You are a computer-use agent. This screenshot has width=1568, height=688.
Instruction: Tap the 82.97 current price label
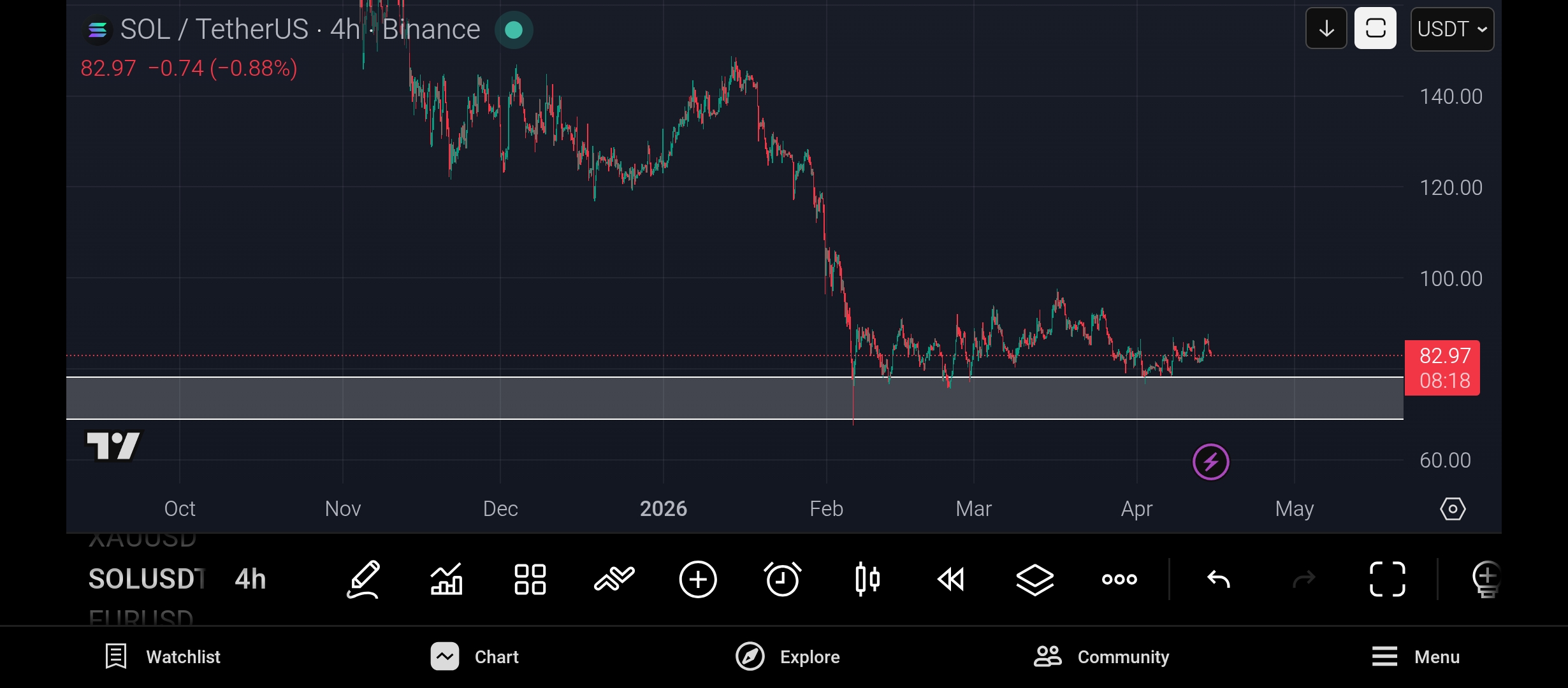coord(1442,368)
